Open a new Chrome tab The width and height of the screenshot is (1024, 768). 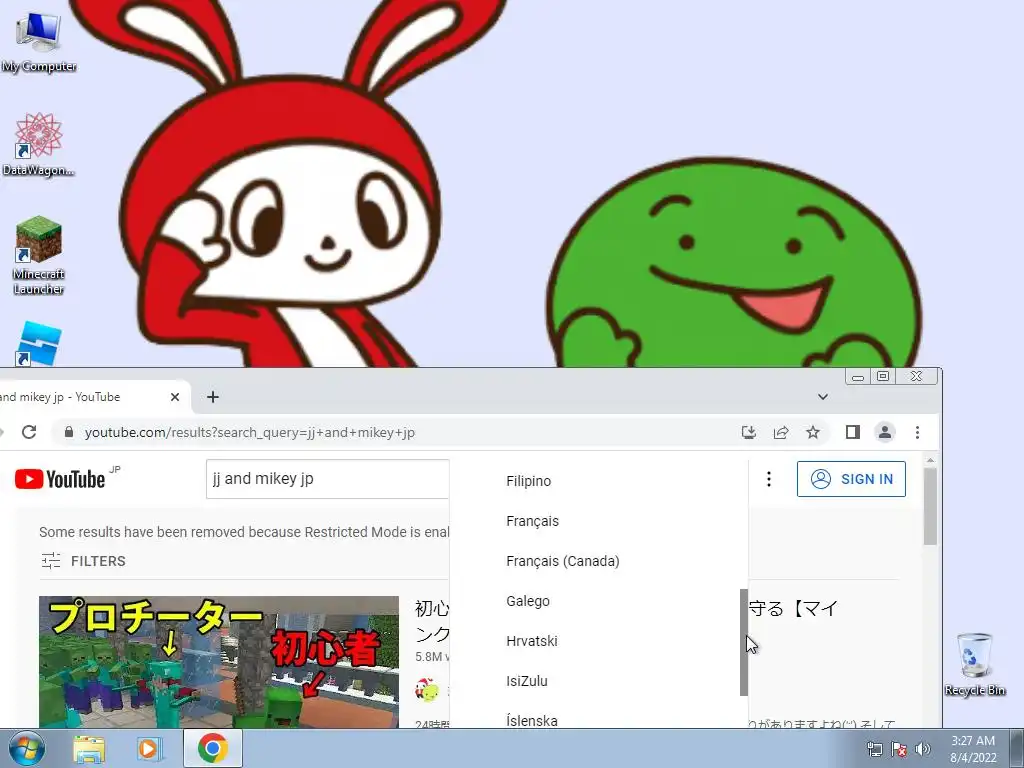(x=213, y=397)
